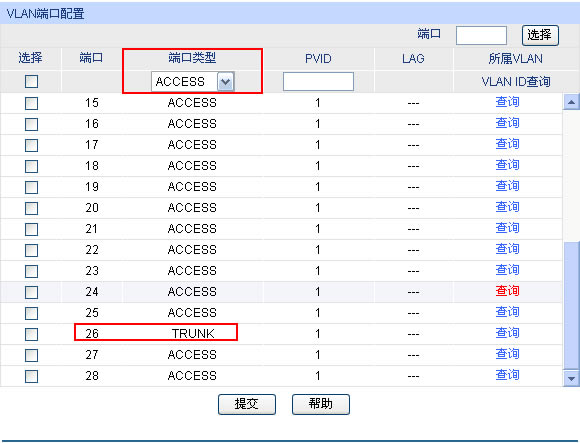Click the 端口 number input field
This screenshot has width=580, height=443.
point(481,35)
